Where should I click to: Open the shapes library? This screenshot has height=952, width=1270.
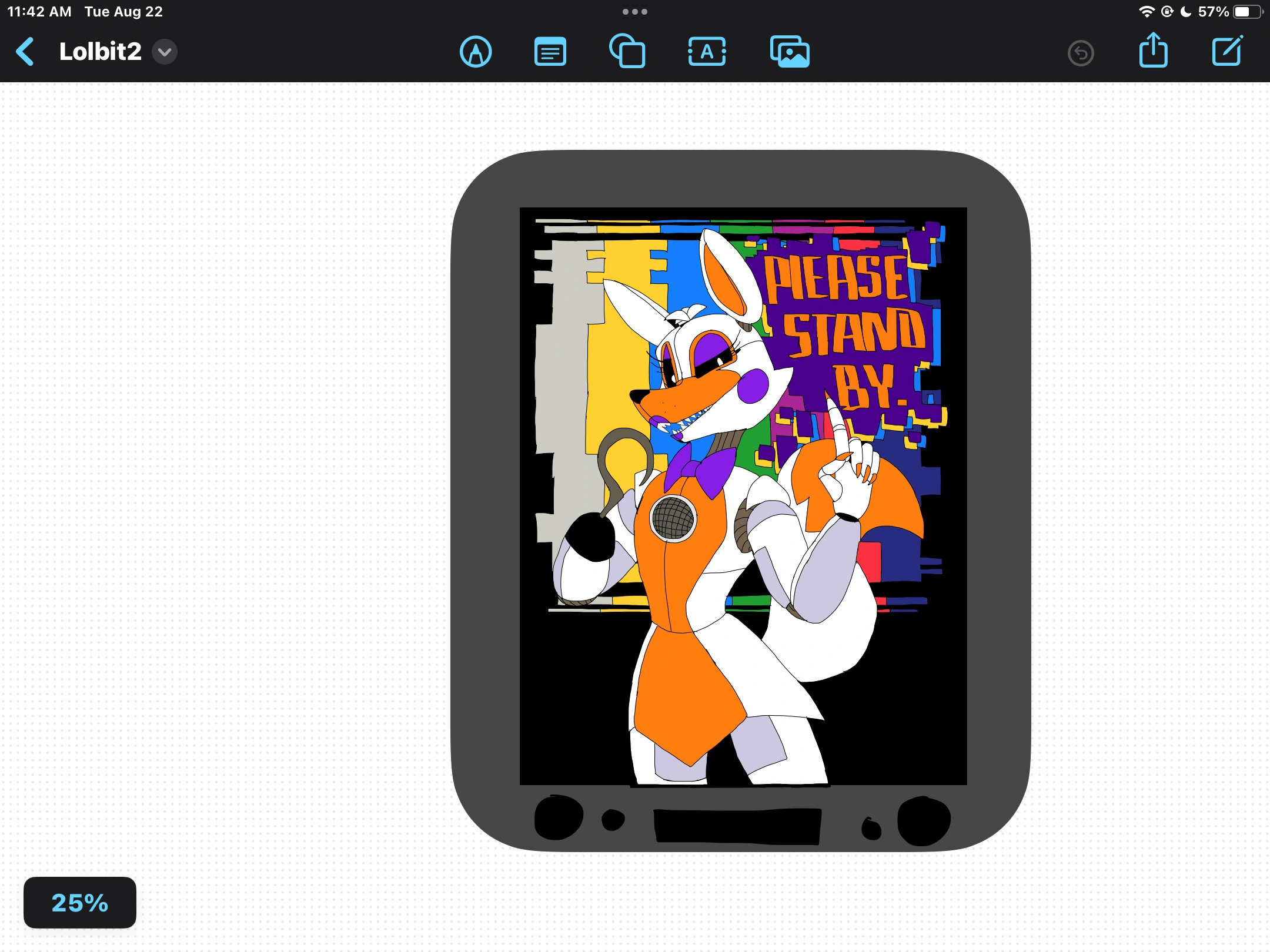(x=628, y=52)
